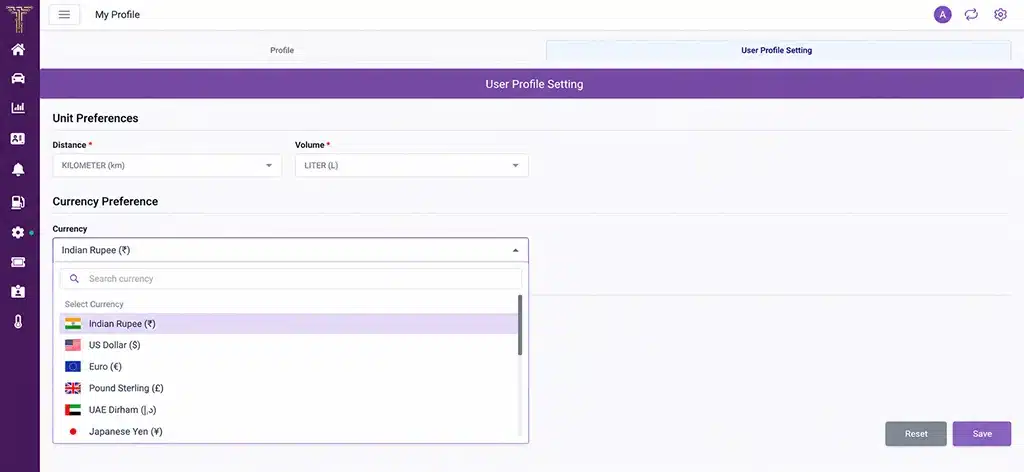Open the fuel pump icon in sidebar
1024x472 pixels.
click(x=18, y=202)
